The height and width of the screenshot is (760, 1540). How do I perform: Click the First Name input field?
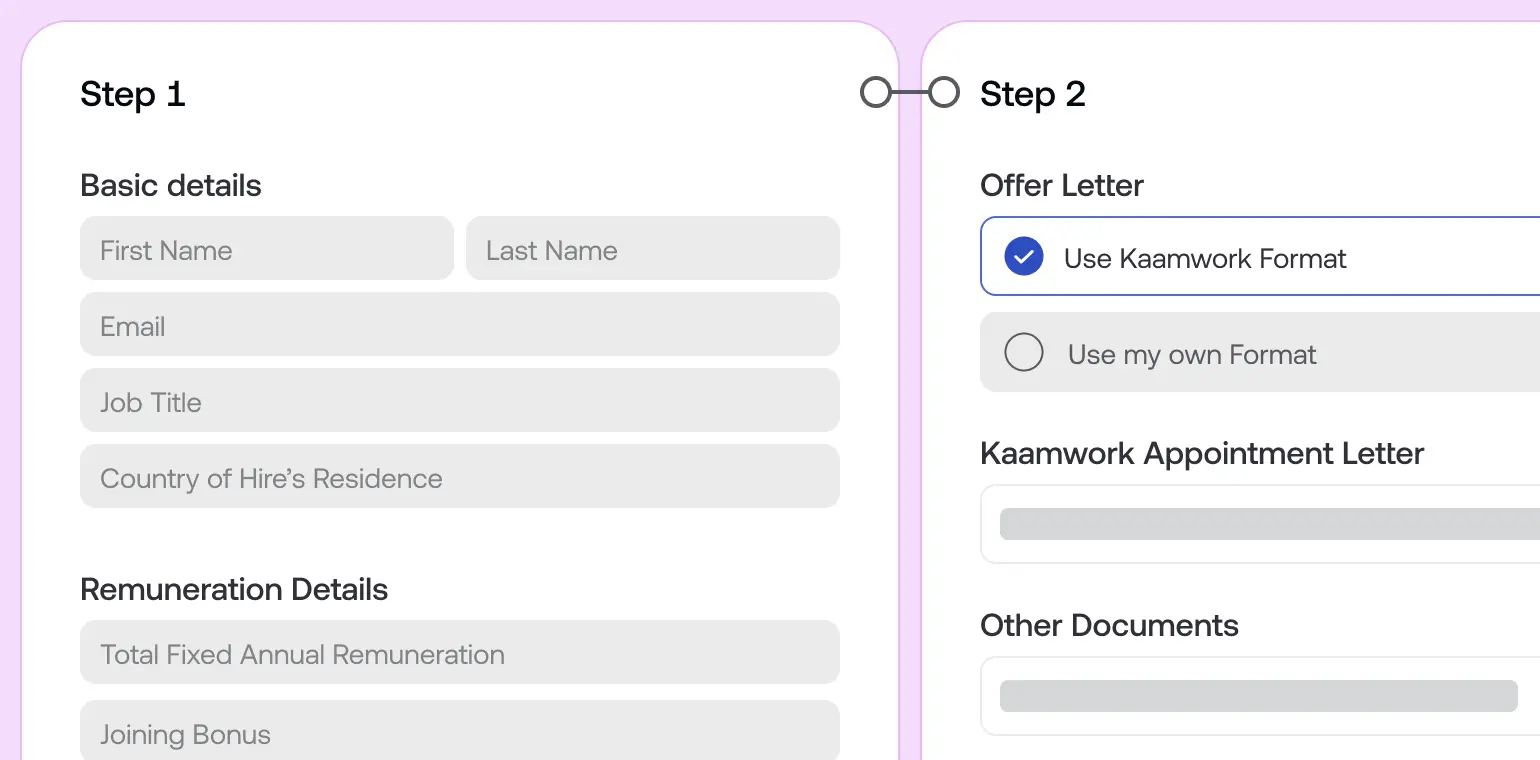click(266, 248)
